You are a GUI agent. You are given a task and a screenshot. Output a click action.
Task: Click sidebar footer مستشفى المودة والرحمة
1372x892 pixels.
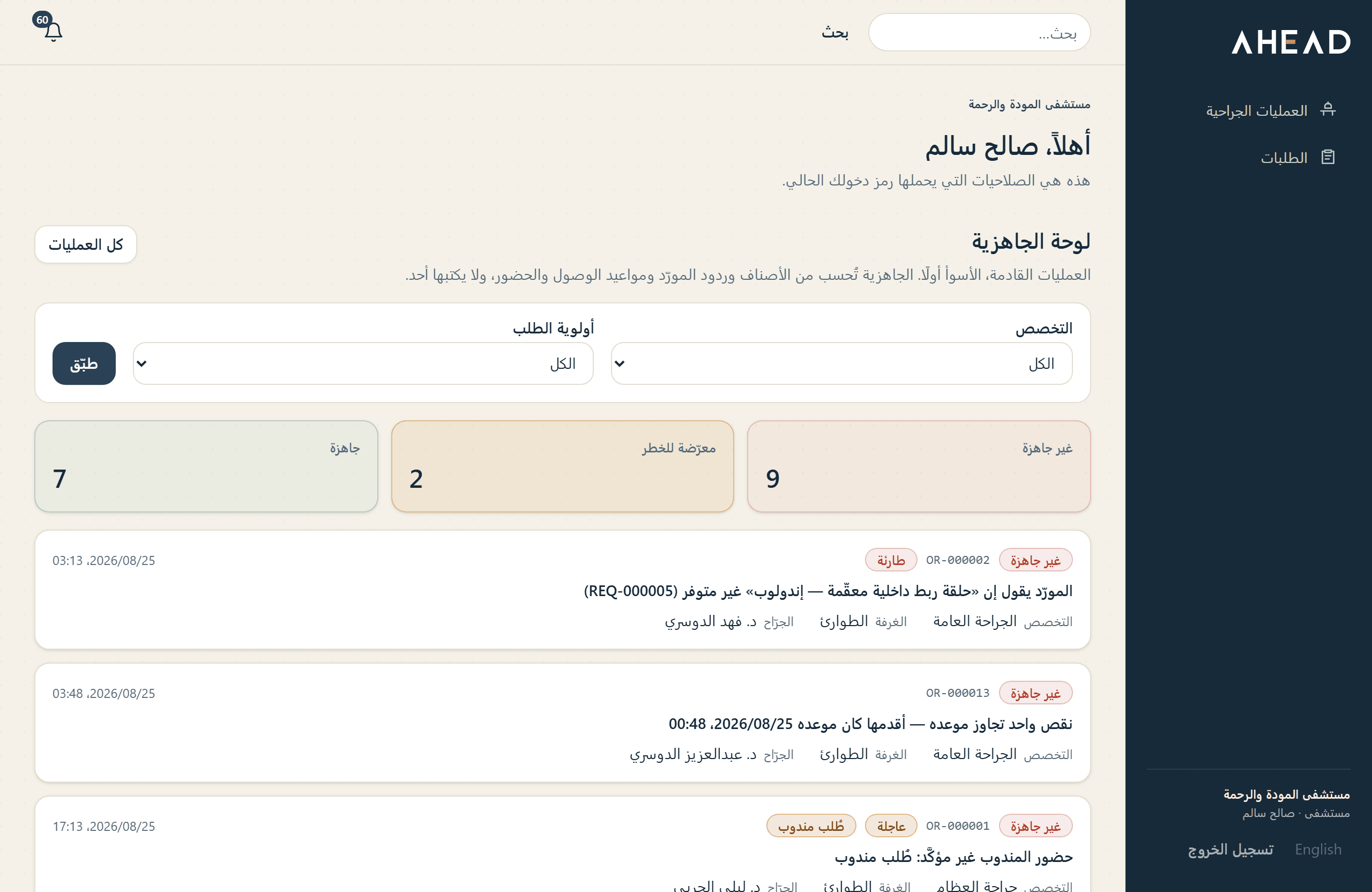[x=1286, y=794]
